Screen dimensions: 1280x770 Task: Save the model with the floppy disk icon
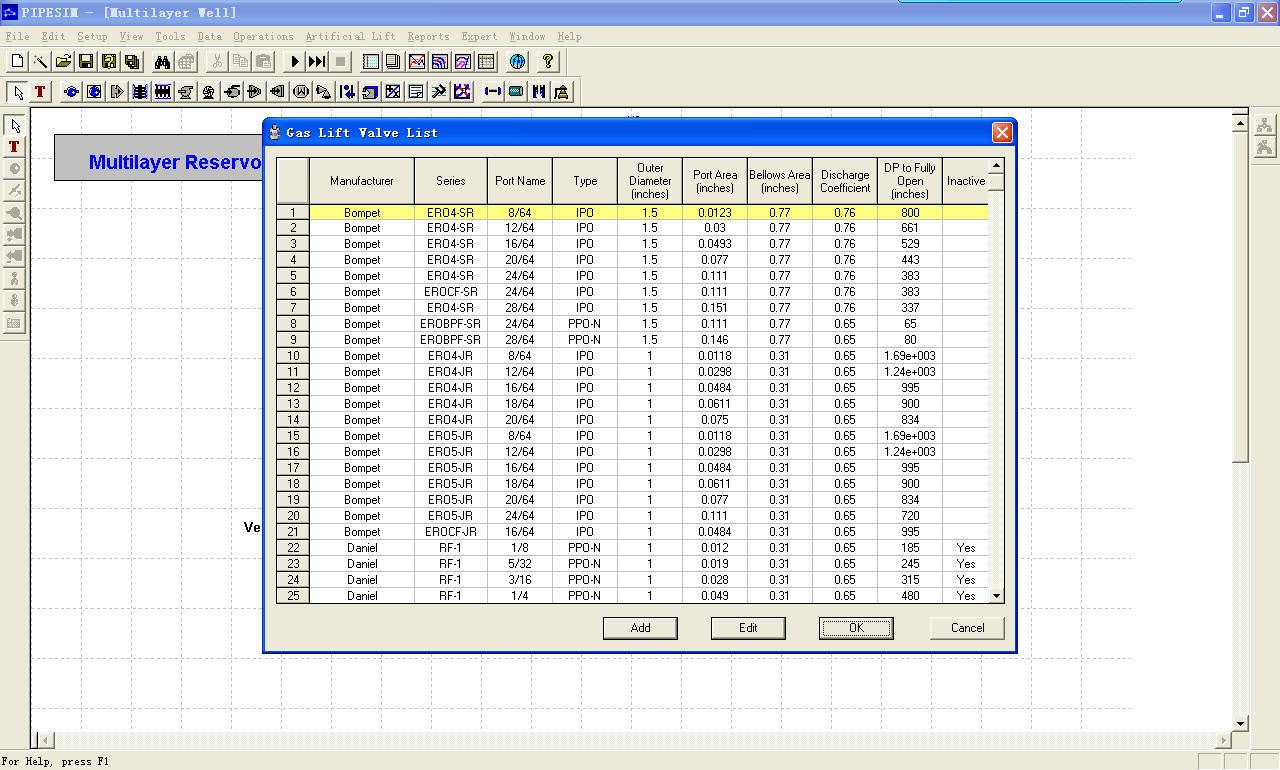[86, 62]
